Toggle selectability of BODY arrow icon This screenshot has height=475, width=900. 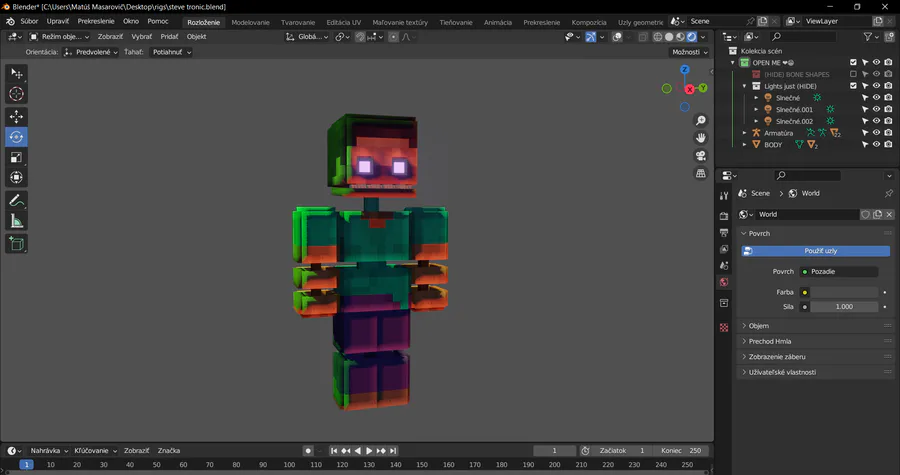coord(865,144)
